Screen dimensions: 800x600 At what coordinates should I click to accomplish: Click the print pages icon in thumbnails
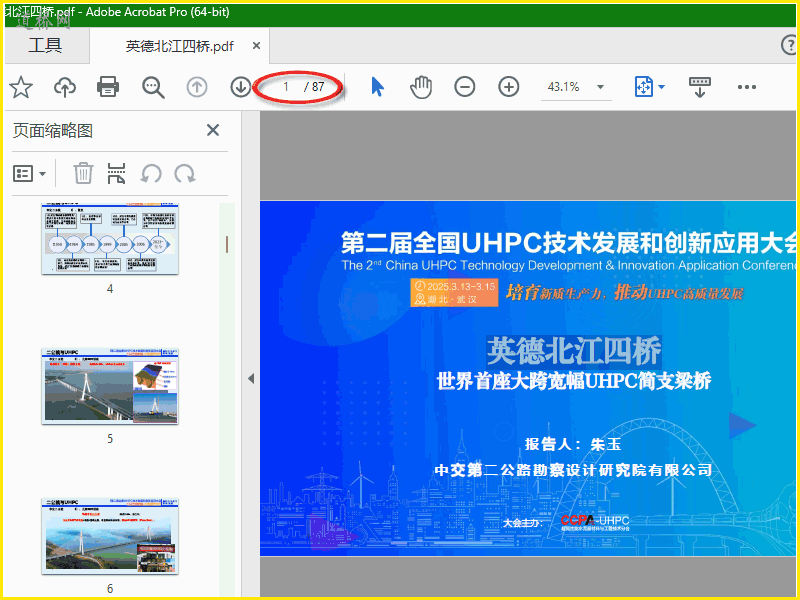tap(116, 173)
